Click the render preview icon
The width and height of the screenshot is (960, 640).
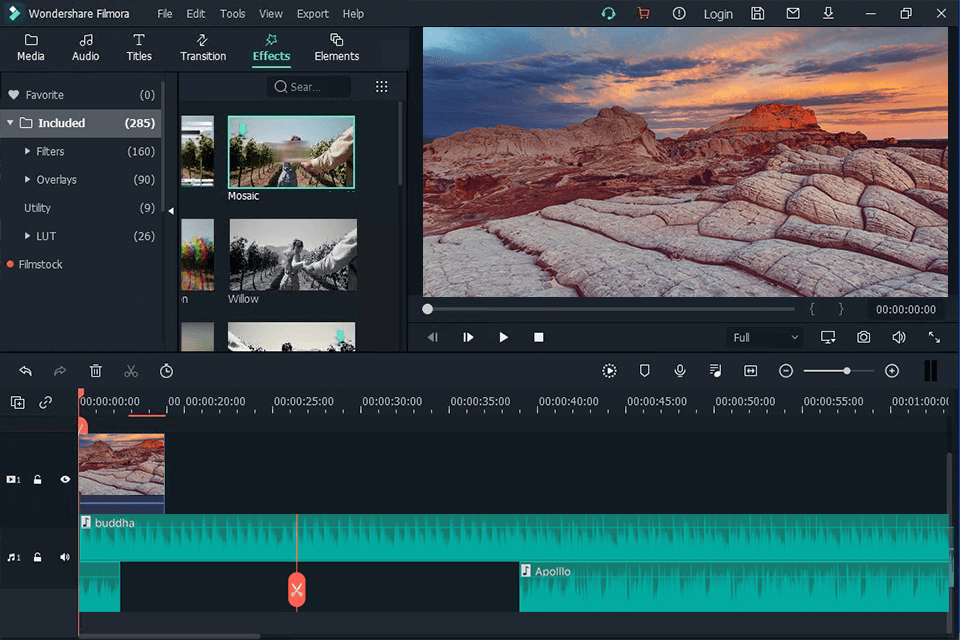coord(609,371)
